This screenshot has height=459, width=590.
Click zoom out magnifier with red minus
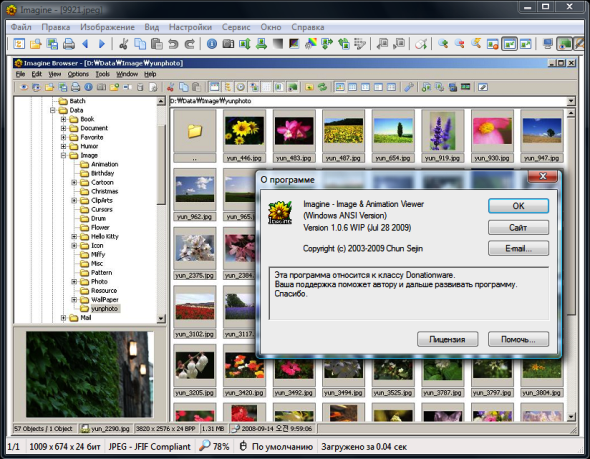point(459,44)
